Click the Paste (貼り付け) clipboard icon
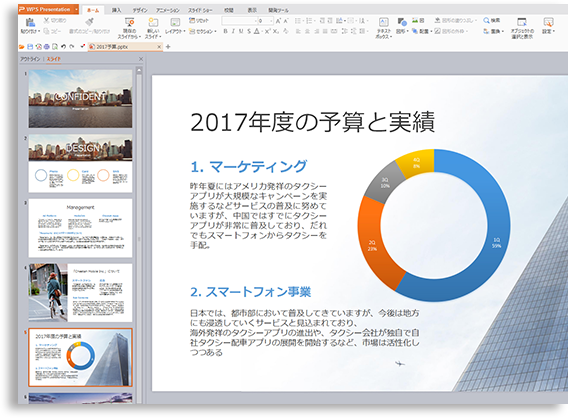Viewport: 568px width, 418px height. pyautogui.click(x=30, y=22)
